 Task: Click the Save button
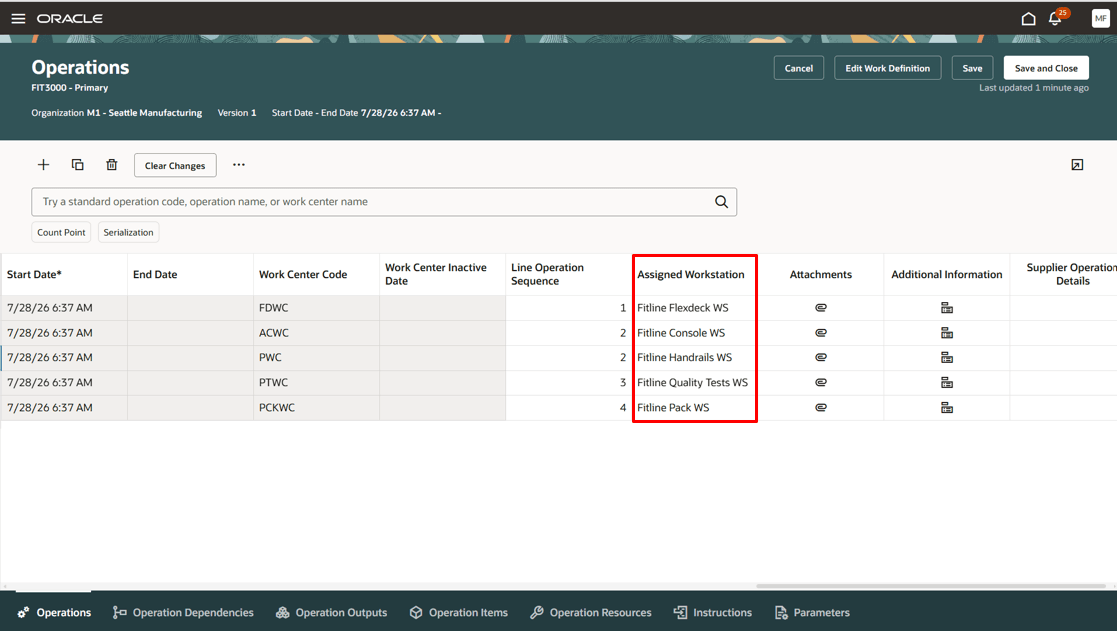[x=972, y=68]
